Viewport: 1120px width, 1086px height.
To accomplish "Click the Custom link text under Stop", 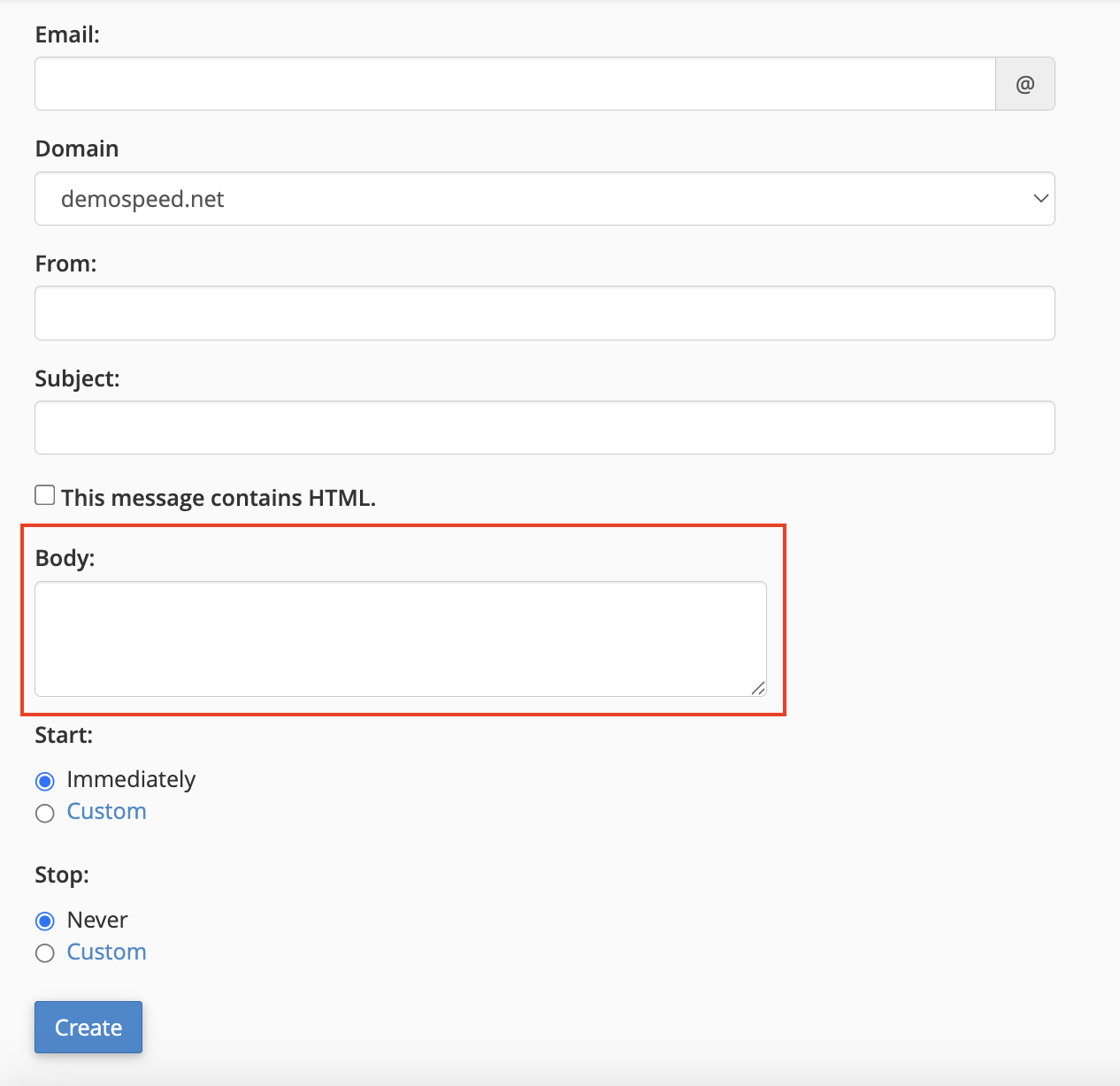I will (x=106, y=952).
